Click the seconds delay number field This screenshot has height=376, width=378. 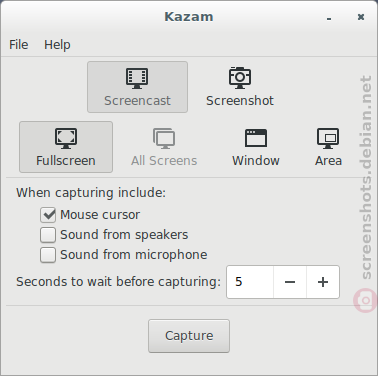(x=250, y=282)
